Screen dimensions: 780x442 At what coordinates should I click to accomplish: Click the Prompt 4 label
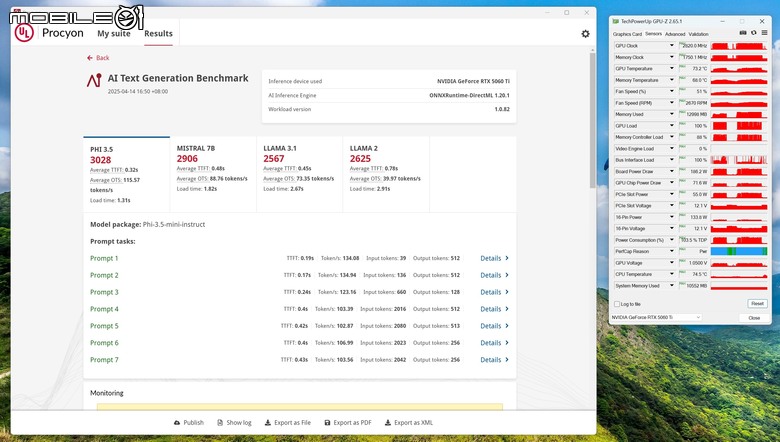point(104,309)
